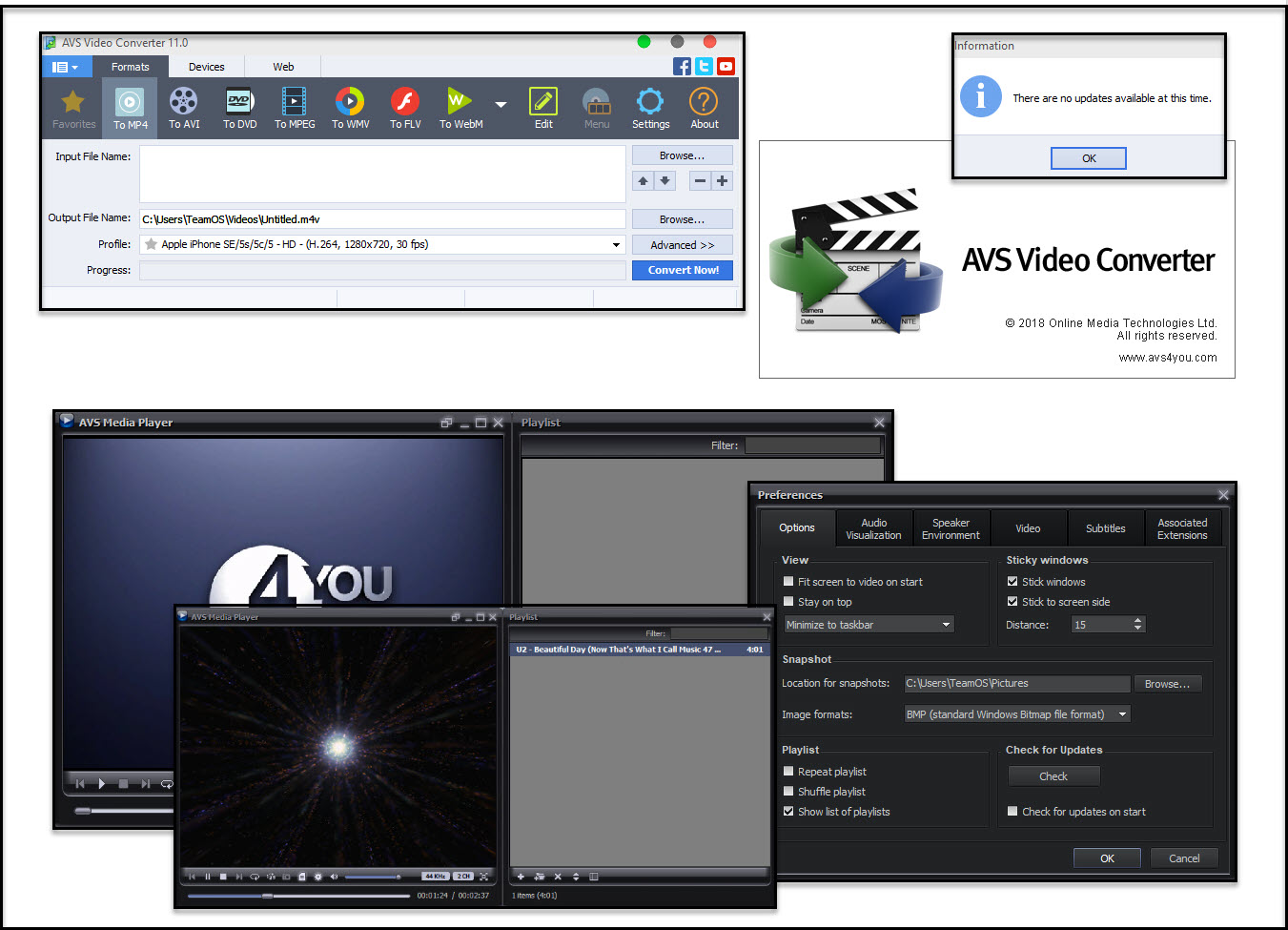The image size is (1288, 930).
Task: Expand more formats arrow after To WebM
Action: tap(501, 104)
